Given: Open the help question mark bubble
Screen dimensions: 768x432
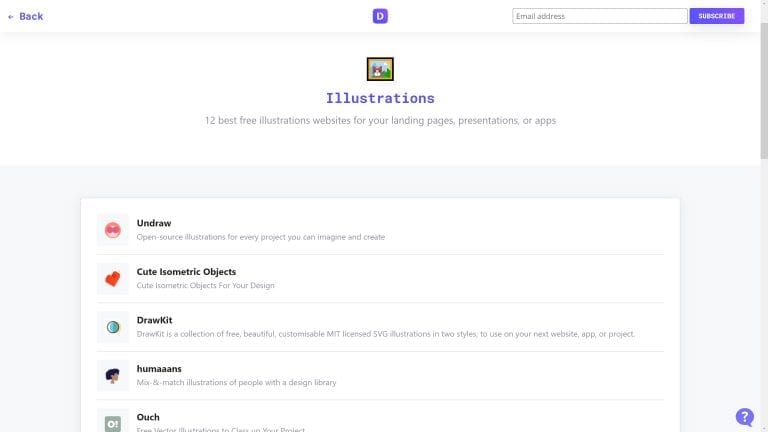Looking at the screenshot, I should 744,417.
